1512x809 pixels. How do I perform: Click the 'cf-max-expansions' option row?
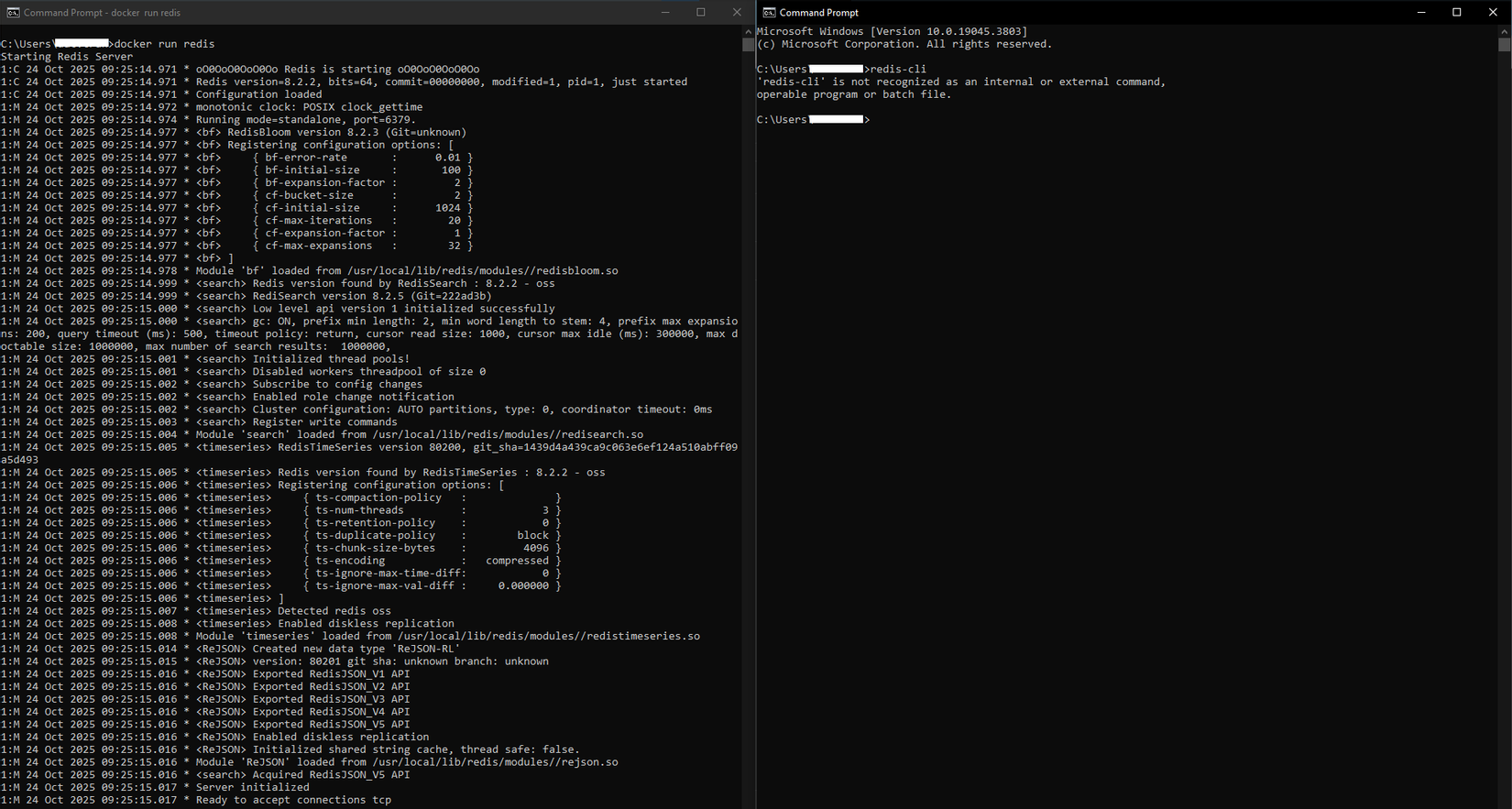[x=236, y=246]
